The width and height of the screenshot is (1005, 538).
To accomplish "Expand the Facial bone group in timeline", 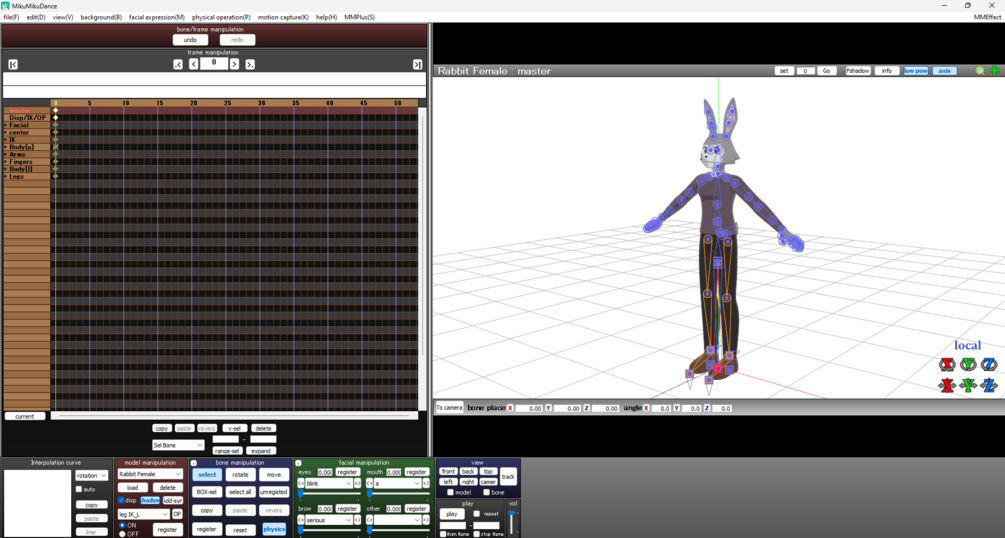I will click(6, 125).
